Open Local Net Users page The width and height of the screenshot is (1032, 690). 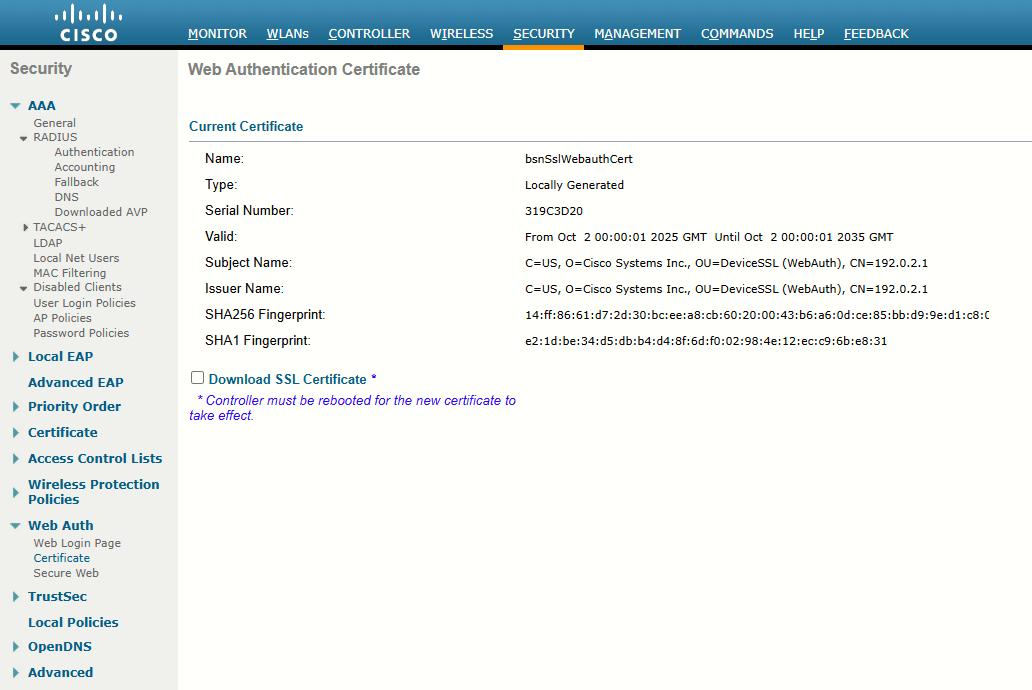[x=76, y=258]
